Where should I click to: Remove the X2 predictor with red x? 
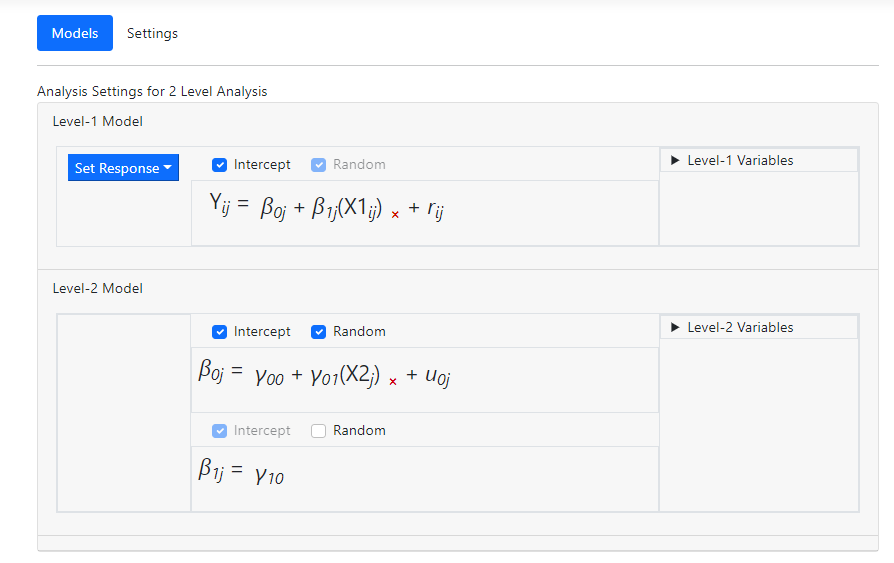[393, 382]
